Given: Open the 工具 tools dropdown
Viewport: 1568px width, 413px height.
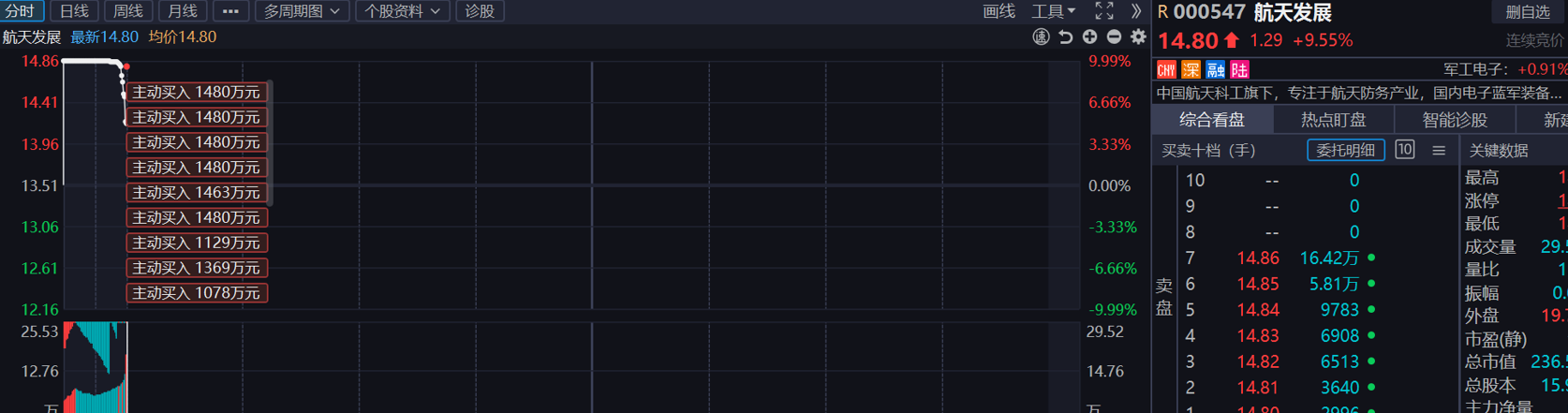Looking at the screenshot, I should (1053, 11).
